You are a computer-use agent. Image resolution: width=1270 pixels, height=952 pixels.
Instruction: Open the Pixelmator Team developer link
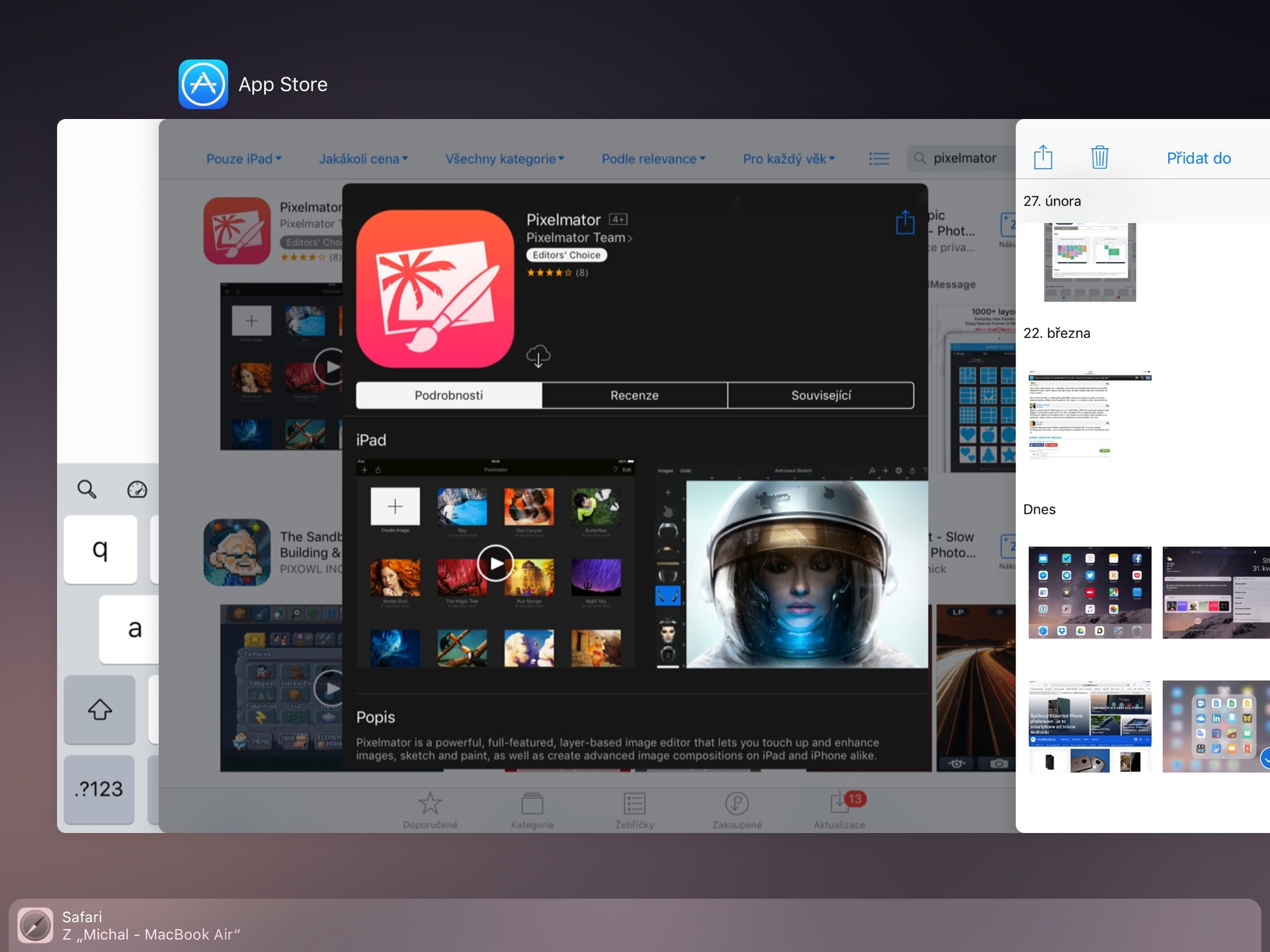click(579, 237)
